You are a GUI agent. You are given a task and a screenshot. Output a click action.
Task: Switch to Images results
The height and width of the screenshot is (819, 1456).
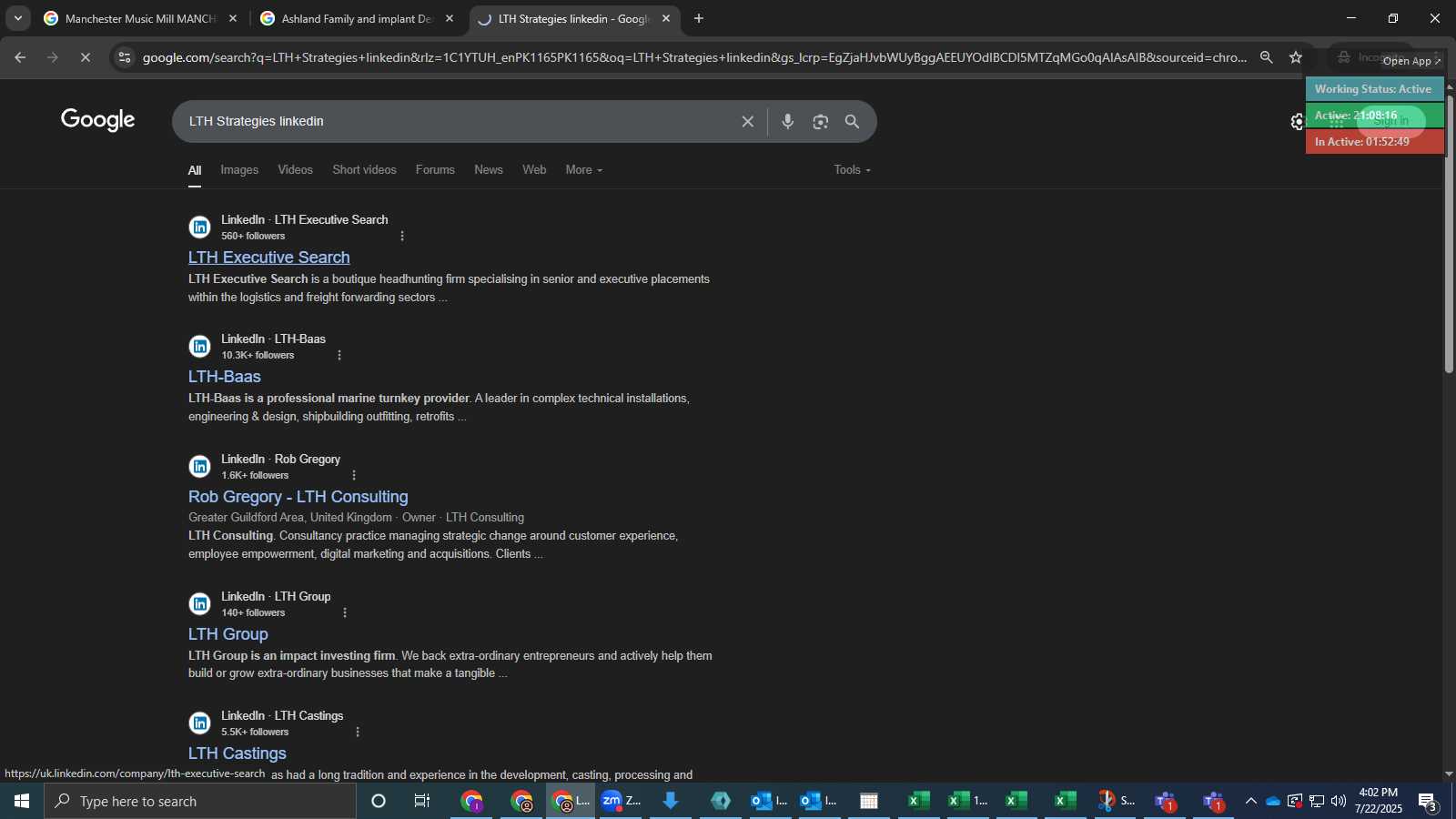coord(239,170)
